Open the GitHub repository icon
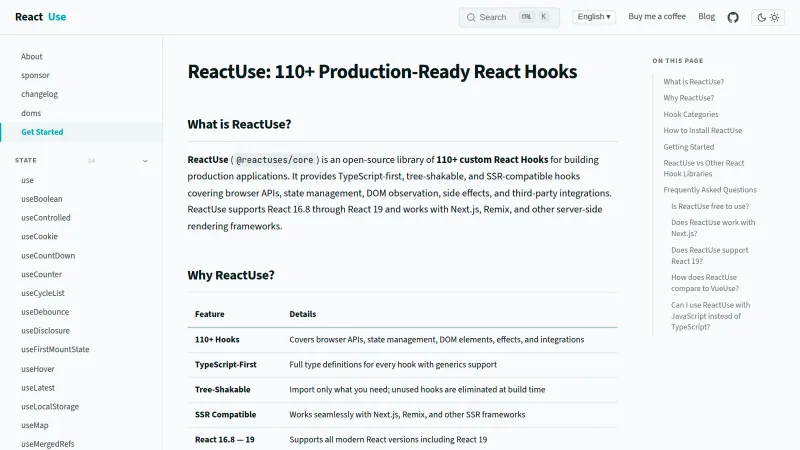Viewport: 800px width, 450px height. tap(733, 17)
